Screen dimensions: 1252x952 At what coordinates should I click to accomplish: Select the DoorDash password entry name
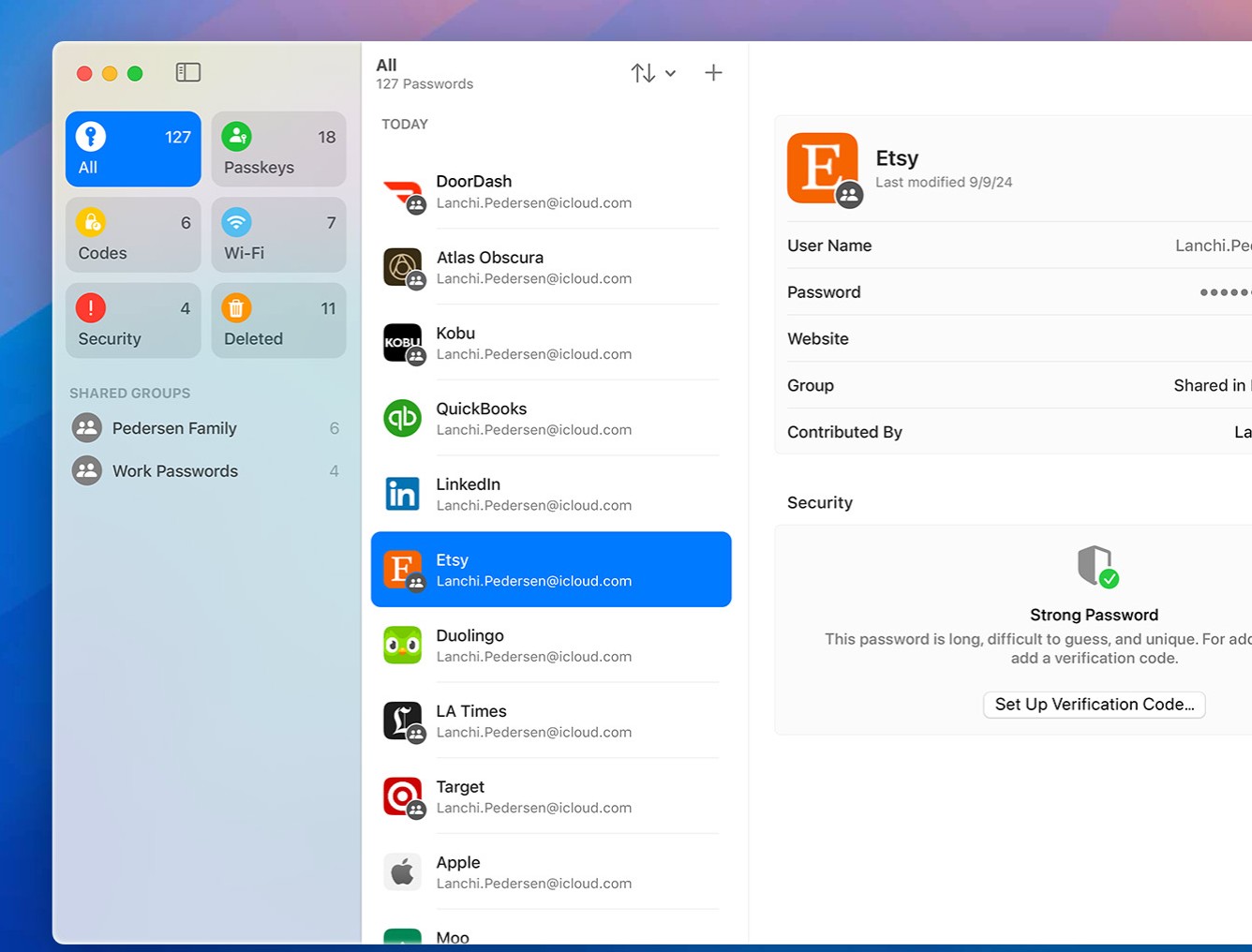coord(474,182)
